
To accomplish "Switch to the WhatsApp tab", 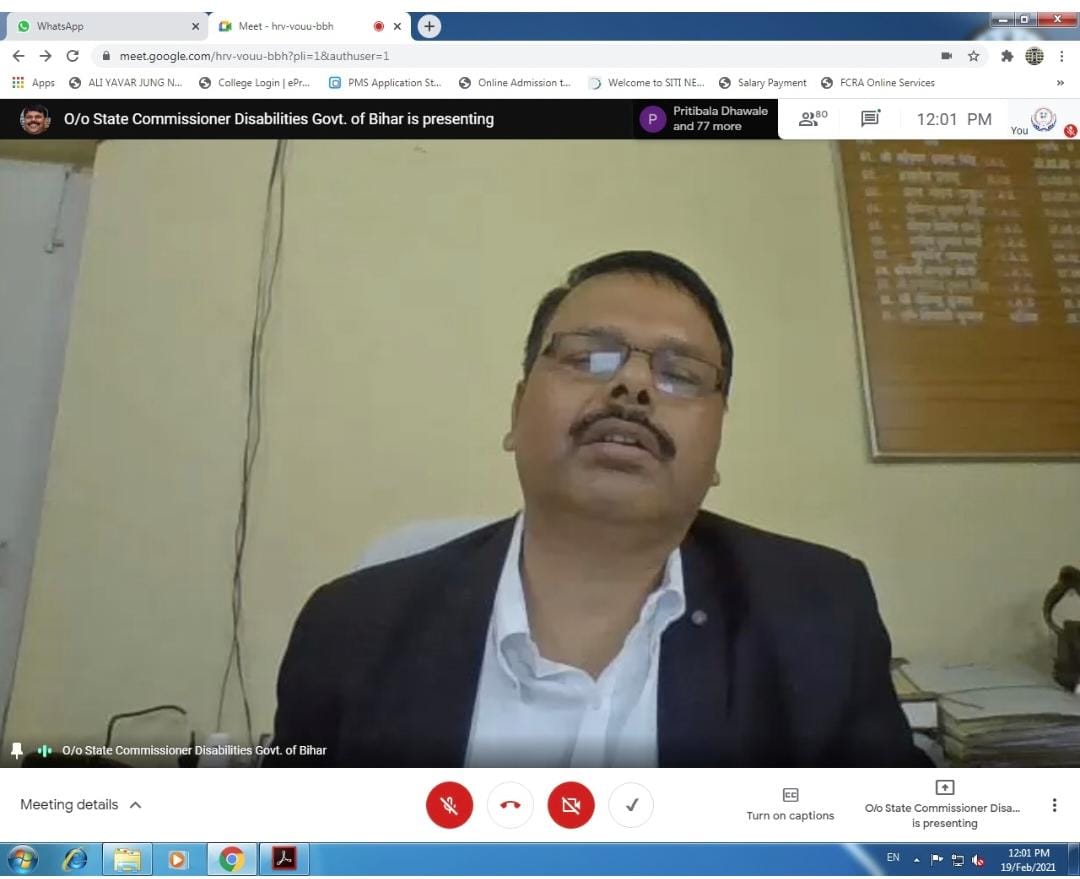I will click(100, 26).
